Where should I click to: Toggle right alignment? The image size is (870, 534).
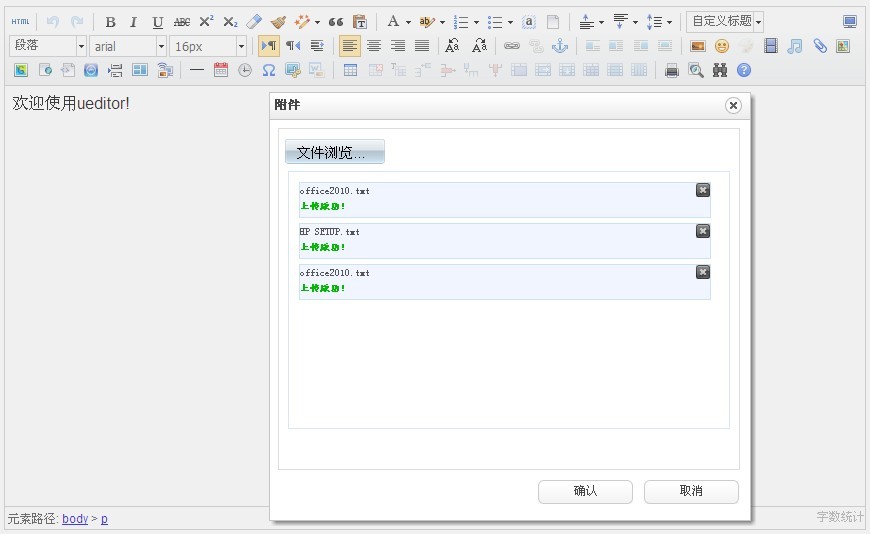(x=398, y=46)
